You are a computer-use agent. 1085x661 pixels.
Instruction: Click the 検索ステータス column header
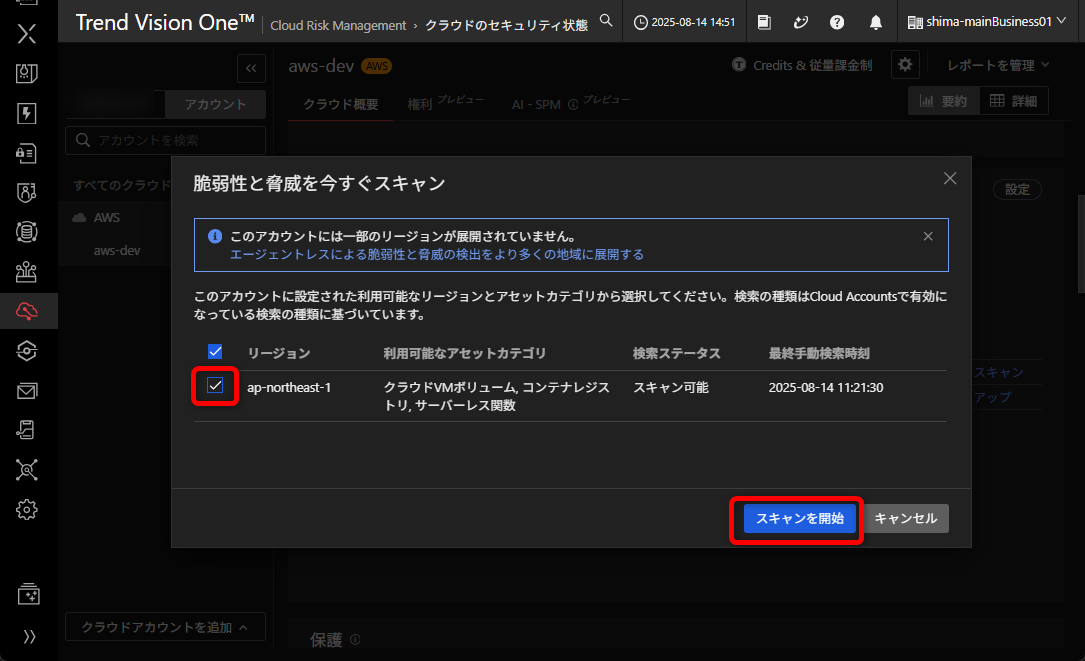[x=677, y=354]
